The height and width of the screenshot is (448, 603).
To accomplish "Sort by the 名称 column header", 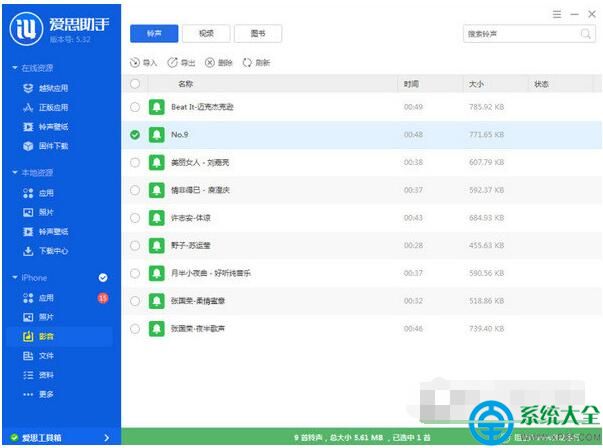I will click(185, 84).
